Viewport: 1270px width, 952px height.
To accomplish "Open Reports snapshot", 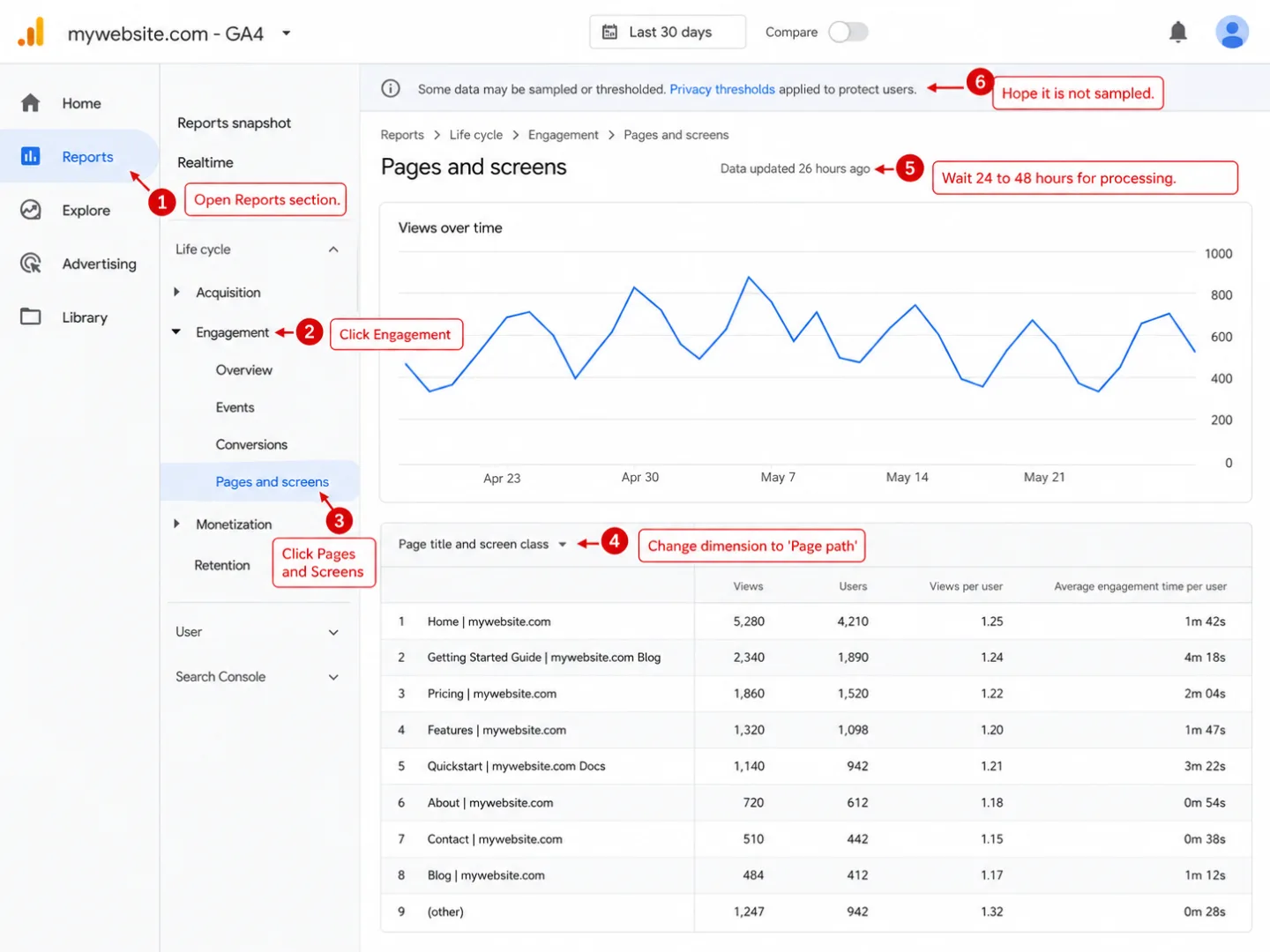I will (234, 123).
